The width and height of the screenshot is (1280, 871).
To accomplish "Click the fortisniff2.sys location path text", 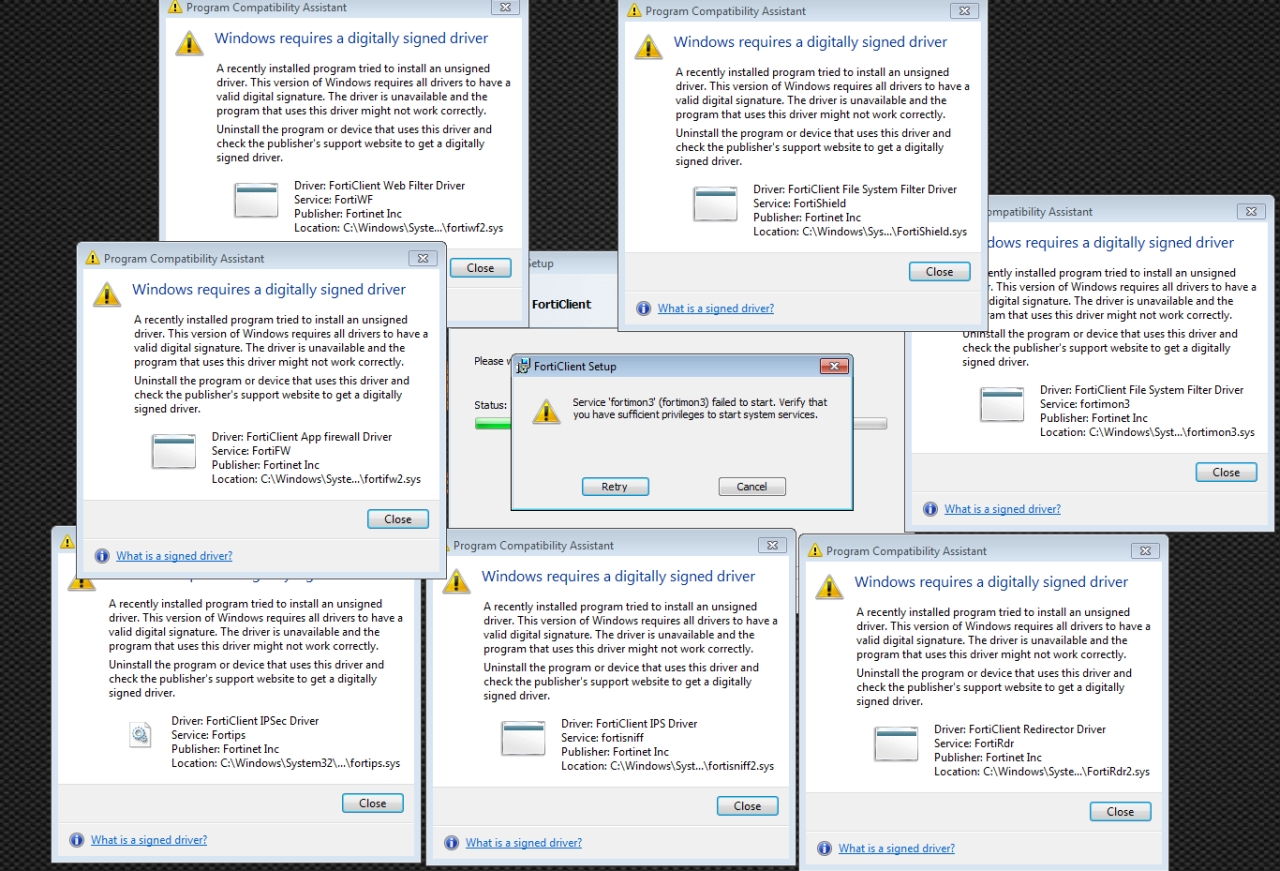I will [668, 767].
